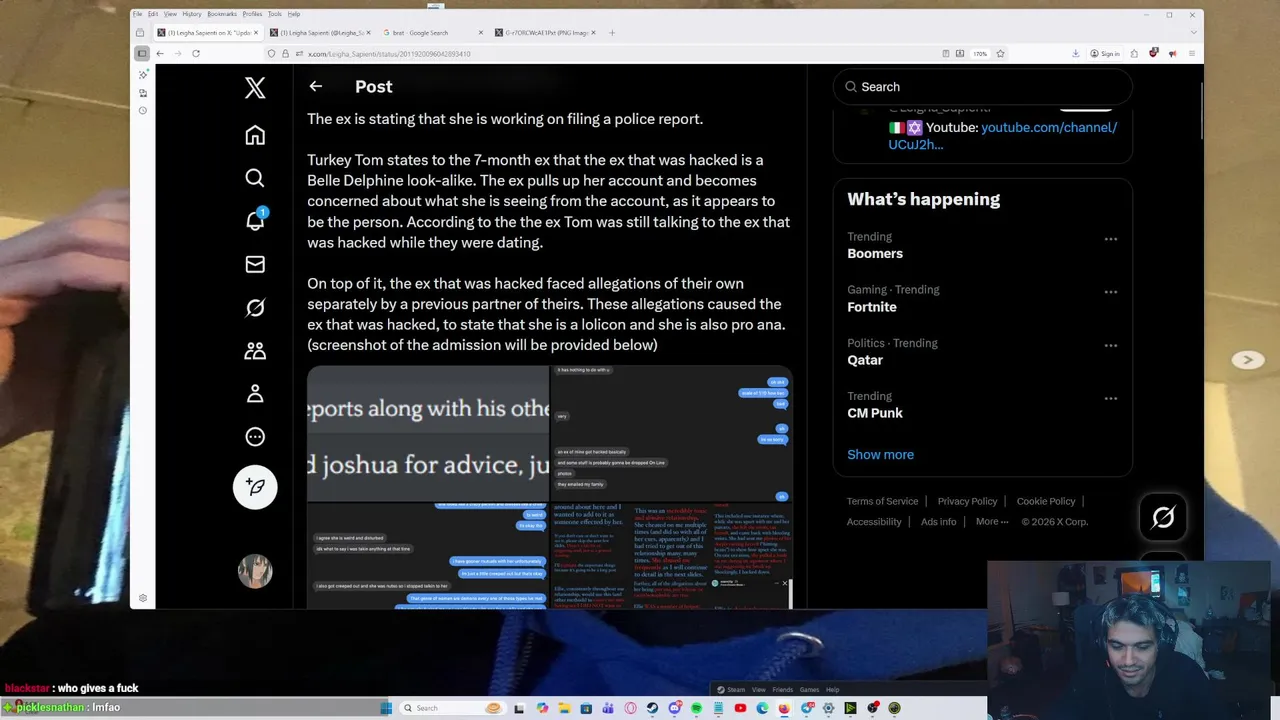Open the Boomers trending topic
This screenshot has width=1280, height=720.
pos(875,253)
